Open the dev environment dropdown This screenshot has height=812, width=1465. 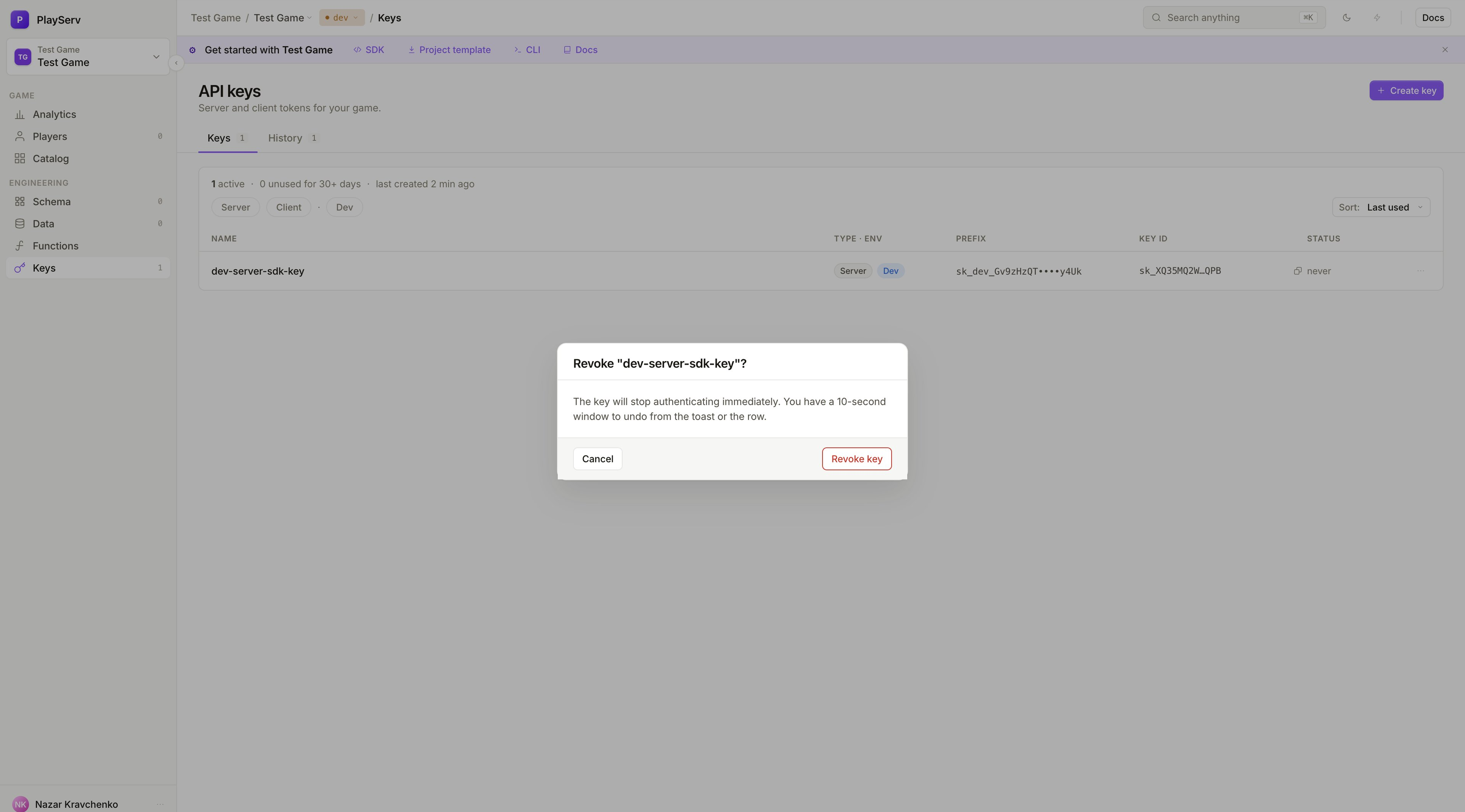[x=342, y=18]
